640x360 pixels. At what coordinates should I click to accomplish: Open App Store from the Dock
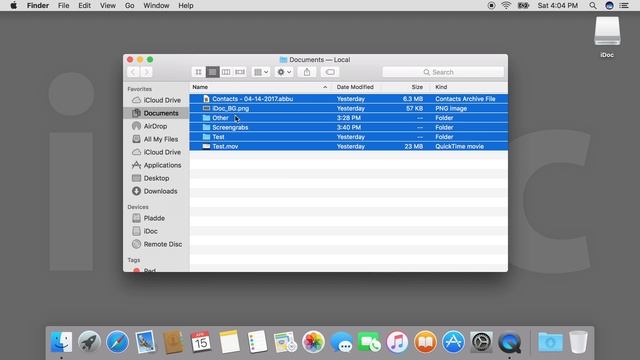click(x=453, y=342)
